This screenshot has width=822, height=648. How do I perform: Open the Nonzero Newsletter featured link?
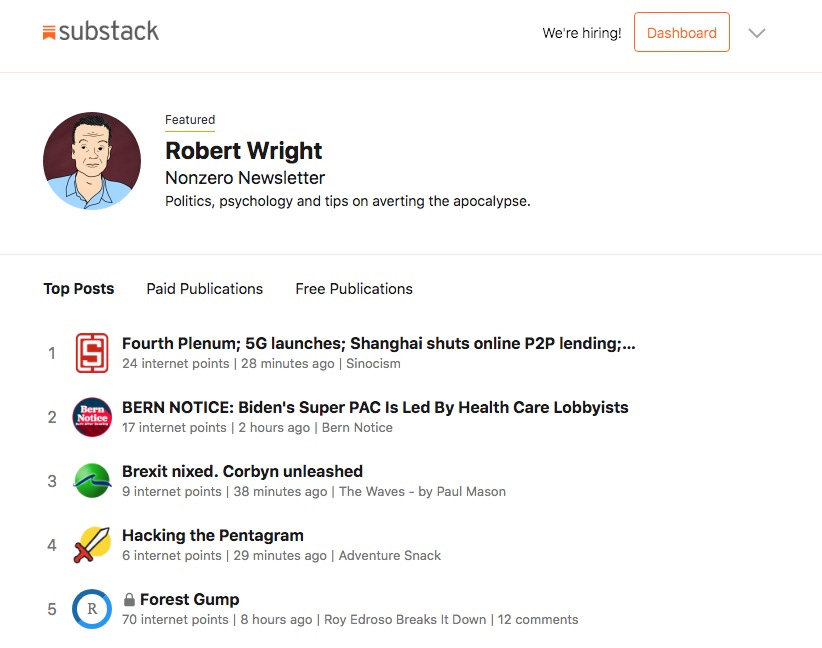point(245,178)
